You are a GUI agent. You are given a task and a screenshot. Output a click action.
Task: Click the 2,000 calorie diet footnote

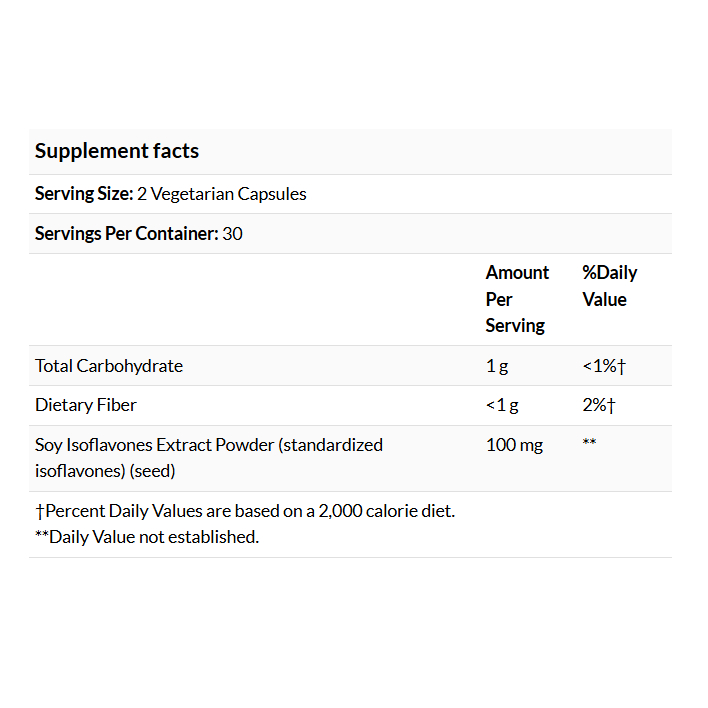245,511
